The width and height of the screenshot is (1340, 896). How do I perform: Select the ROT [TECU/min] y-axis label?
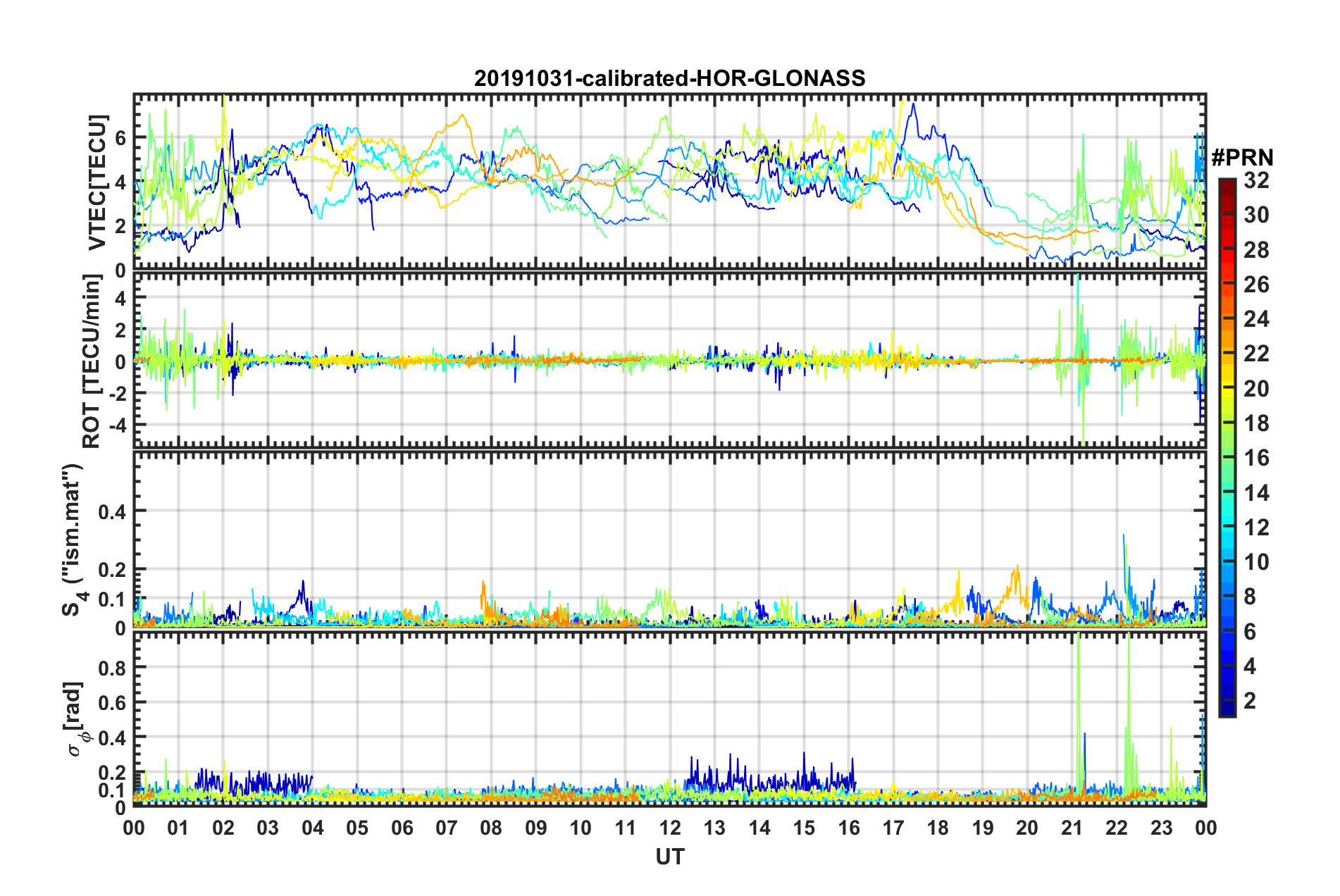[x=92, y=361]
